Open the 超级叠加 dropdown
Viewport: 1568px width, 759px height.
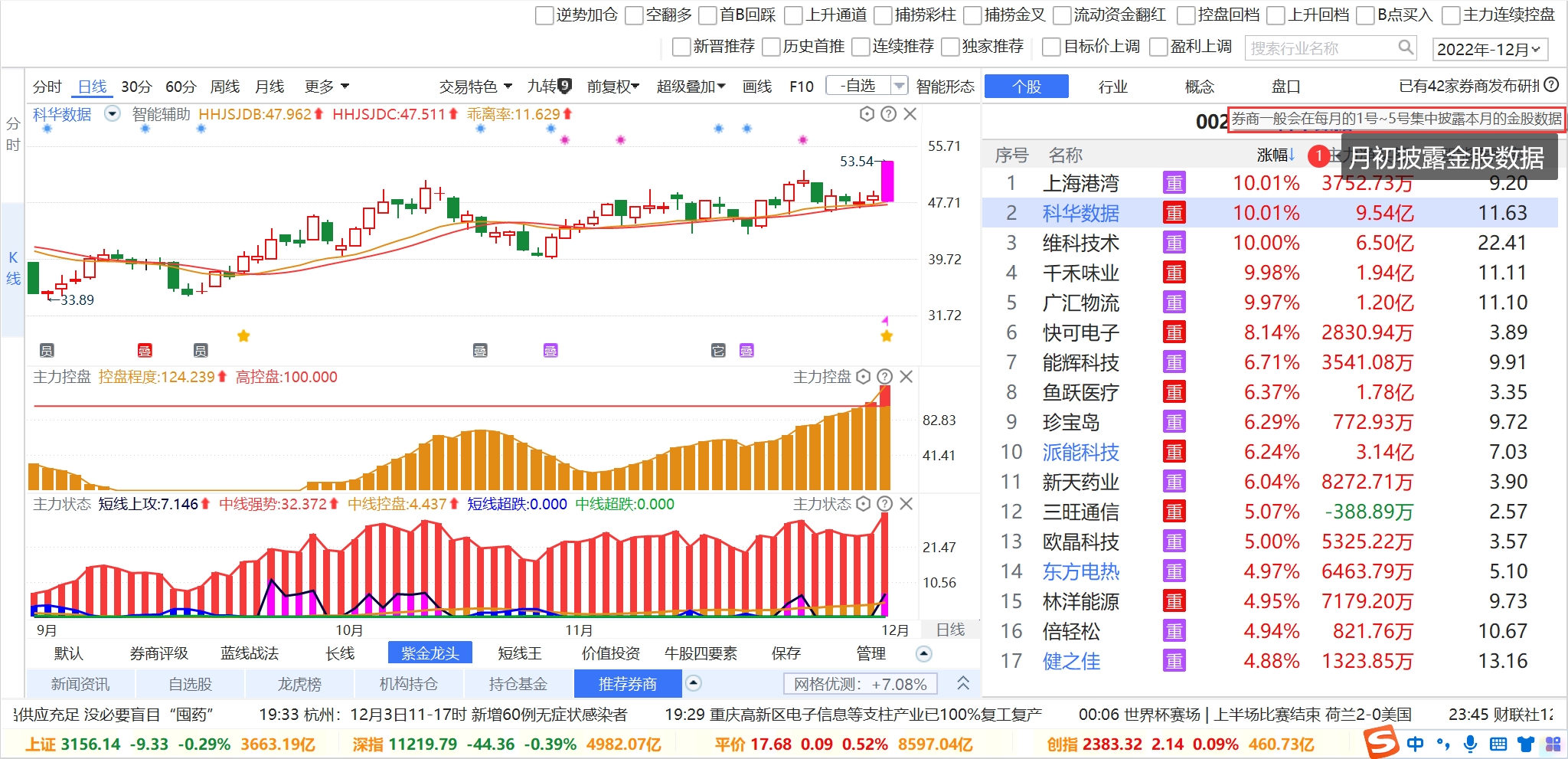pos(691,87)
